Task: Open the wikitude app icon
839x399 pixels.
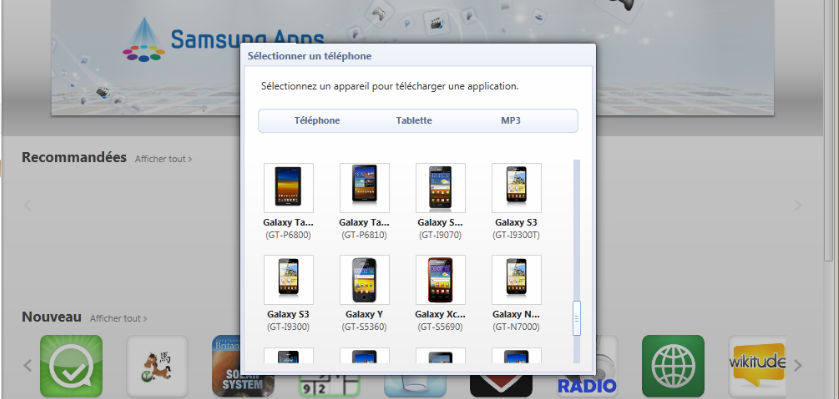Action: [x=757, y=366]
